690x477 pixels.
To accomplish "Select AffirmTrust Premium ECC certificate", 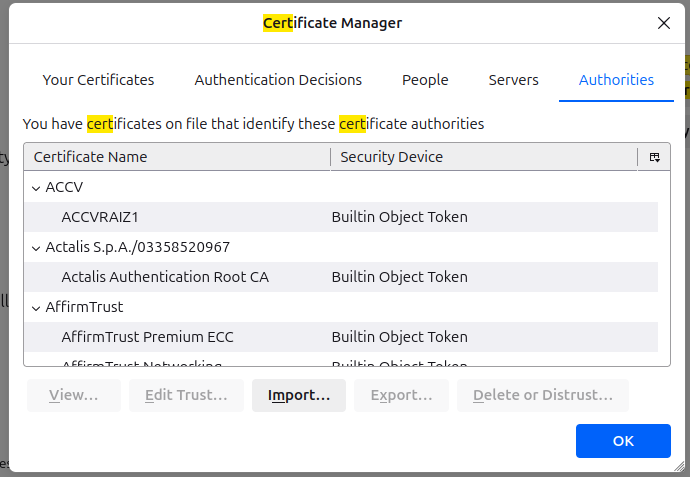I will (147, 337).
